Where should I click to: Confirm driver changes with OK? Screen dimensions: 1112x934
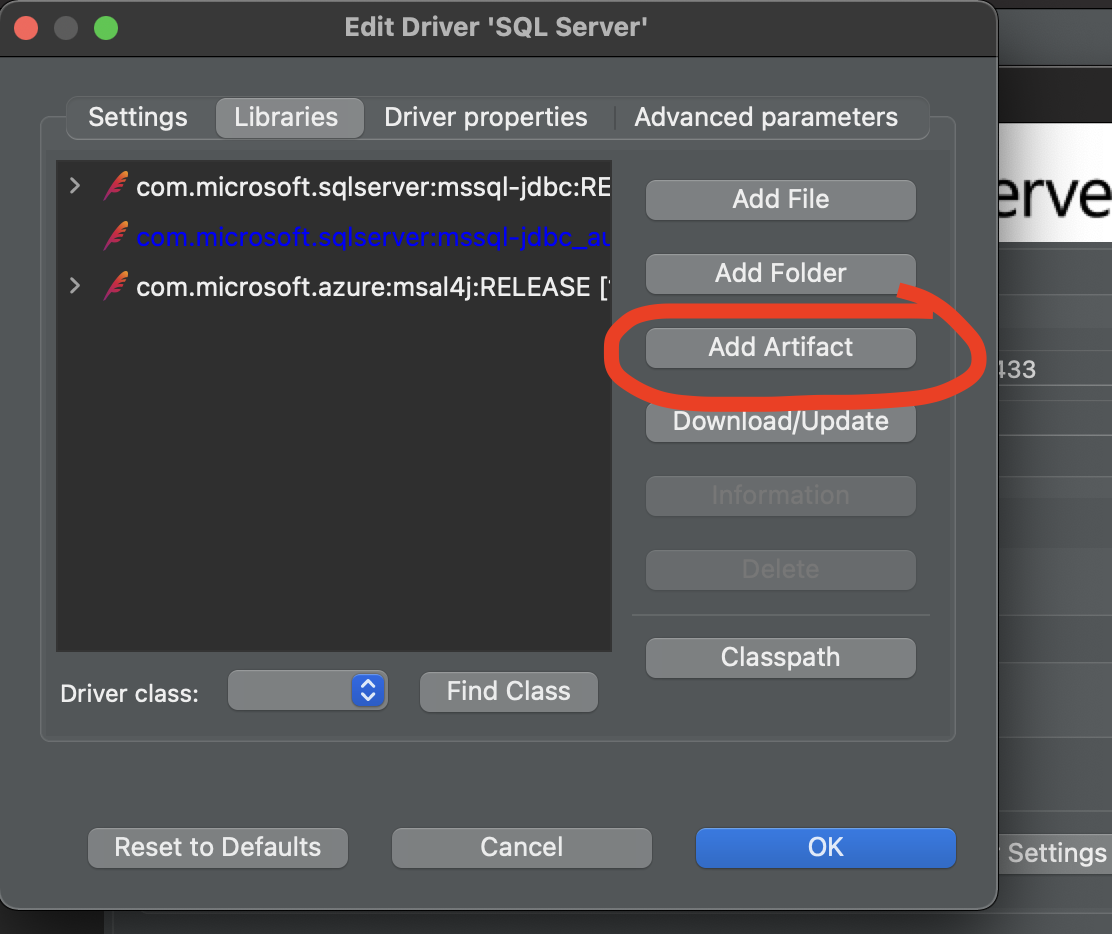[x=825, y=847]
